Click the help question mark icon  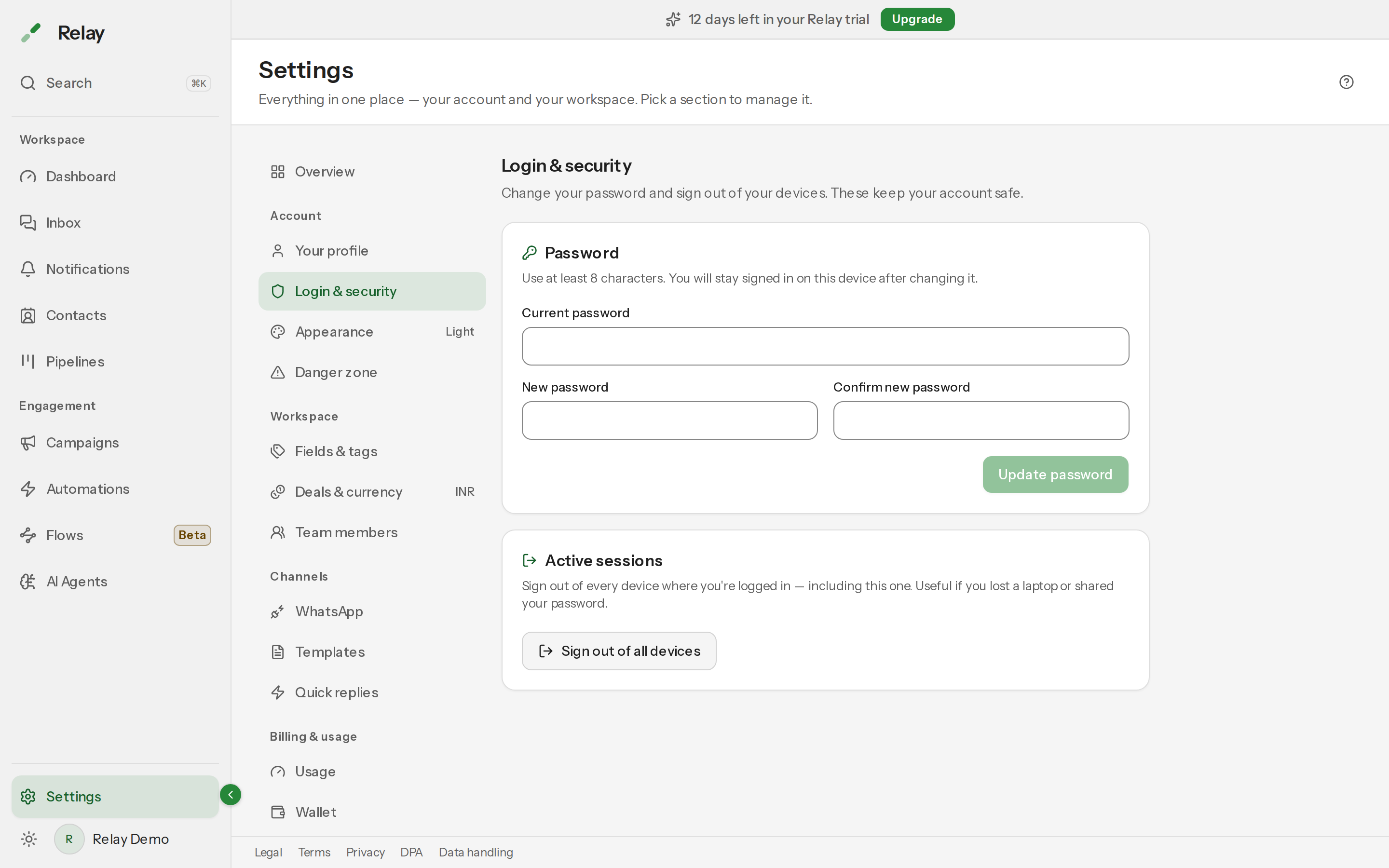[1346, 82]
